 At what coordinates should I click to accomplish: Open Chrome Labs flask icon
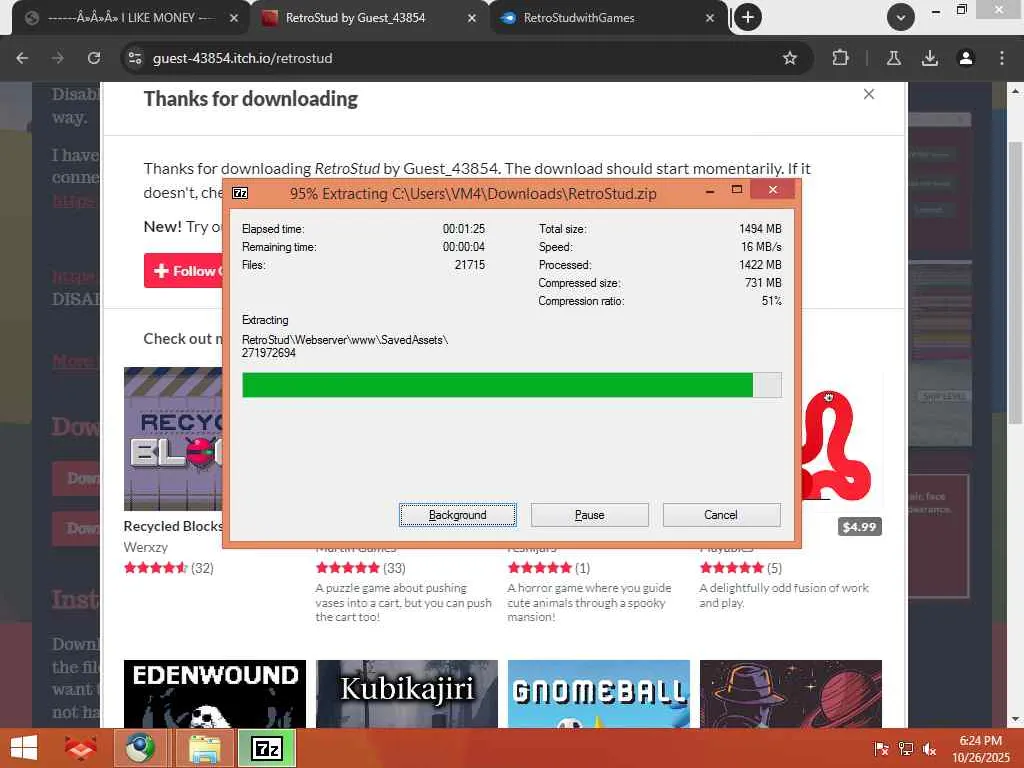(x=893, y=58)
